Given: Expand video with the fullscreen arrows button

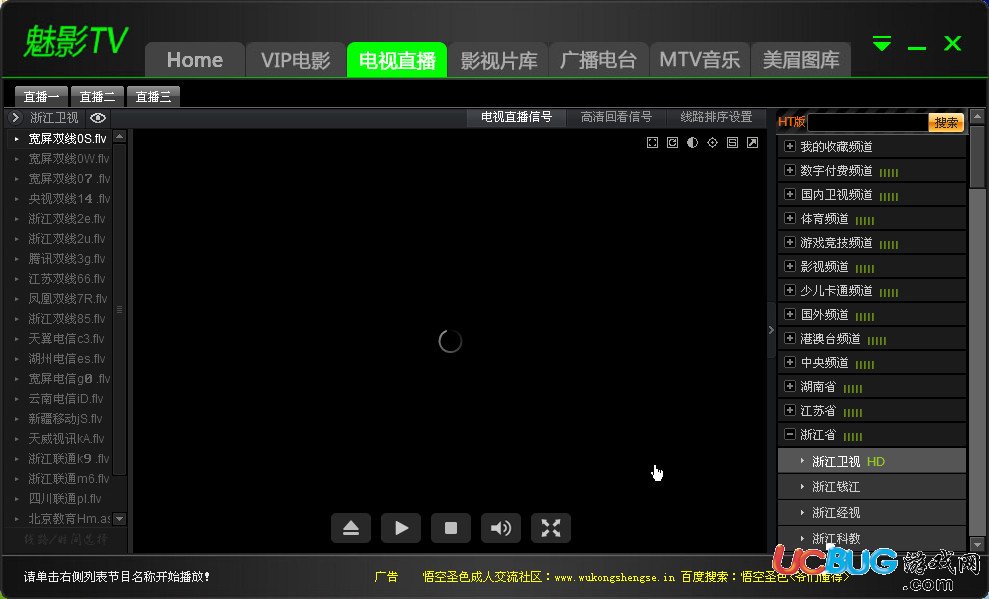Looking at the screenshot, I should click(551, 528).
